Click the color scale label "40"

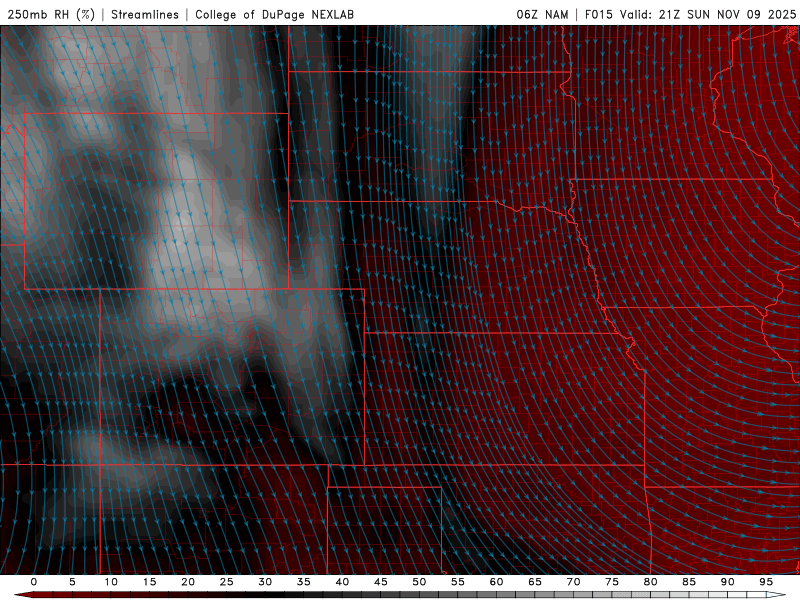click(342, 582)
